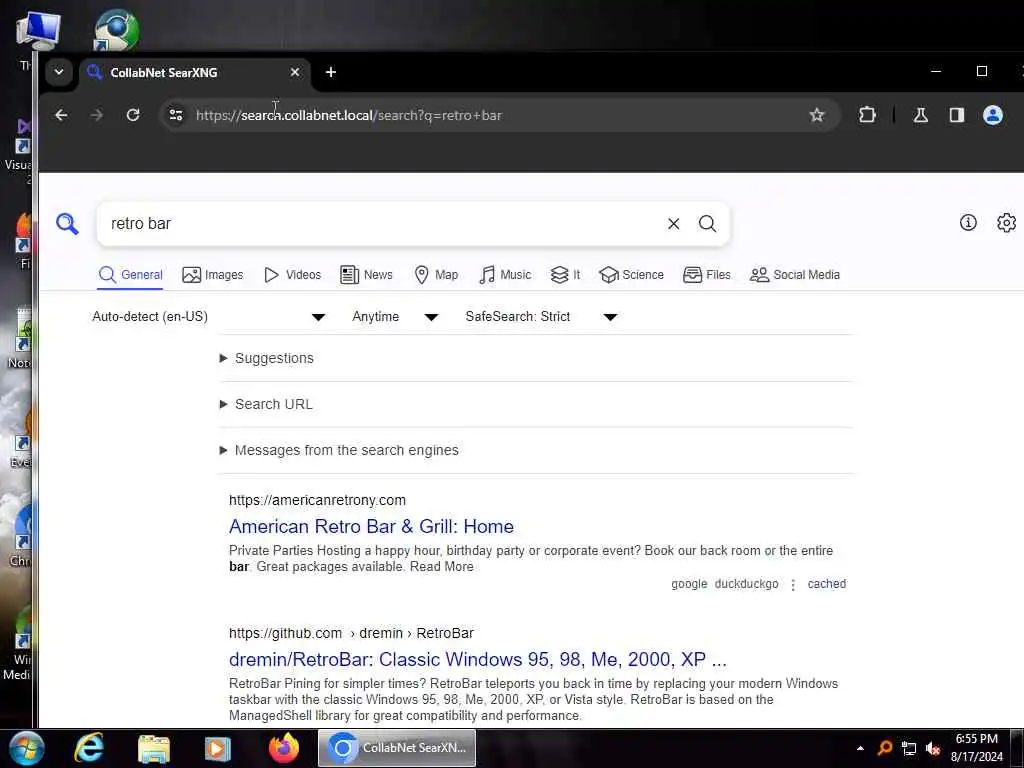Click the https://americanretrony.com URL
This screenshot has width=1024, height=768.
coord(317,500)
